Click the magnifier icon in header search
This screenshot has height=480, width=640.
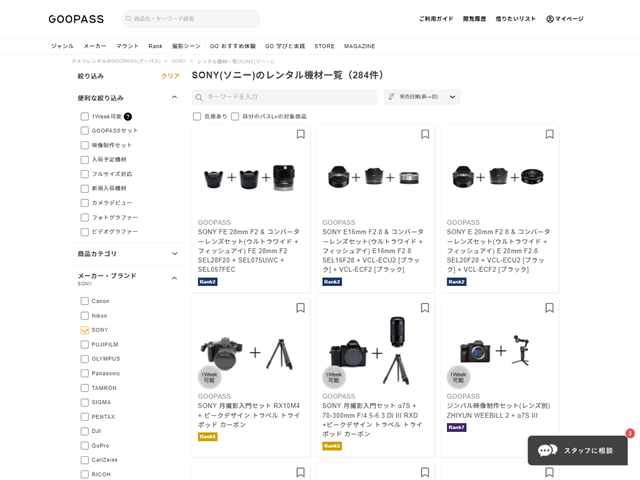pos(128,19)
